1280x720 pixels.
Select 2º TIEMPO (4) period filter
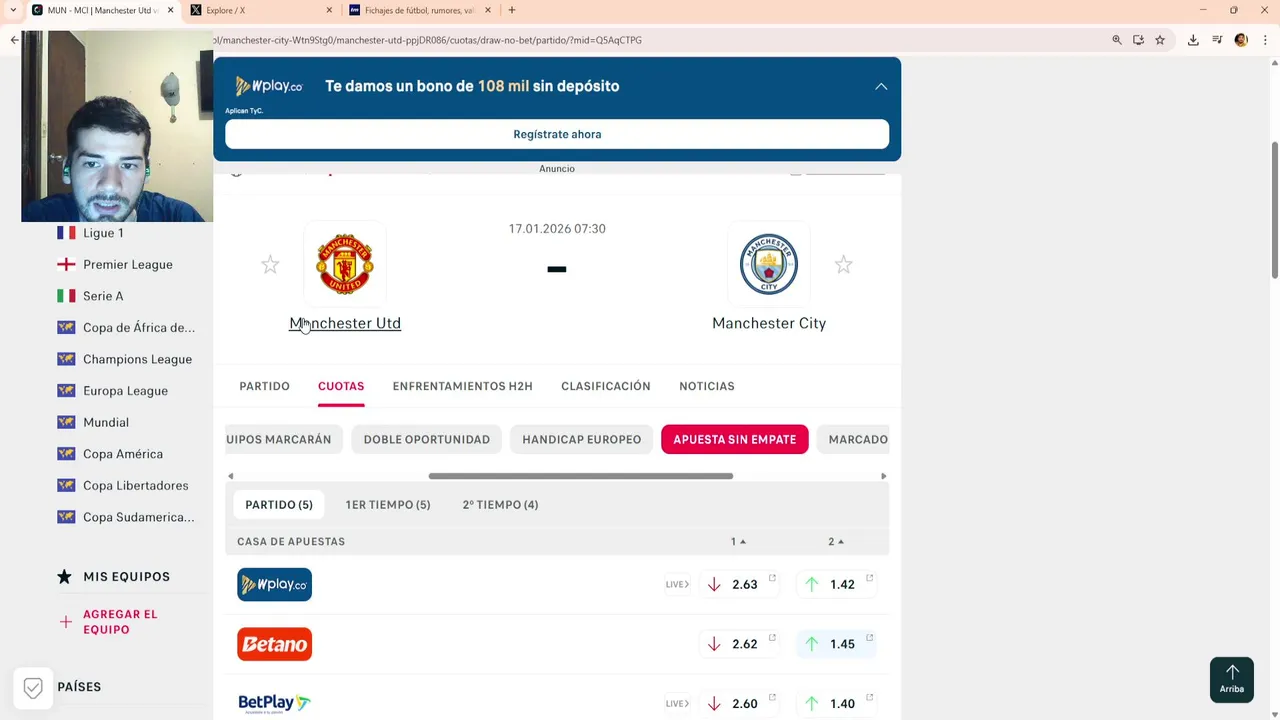500,504
